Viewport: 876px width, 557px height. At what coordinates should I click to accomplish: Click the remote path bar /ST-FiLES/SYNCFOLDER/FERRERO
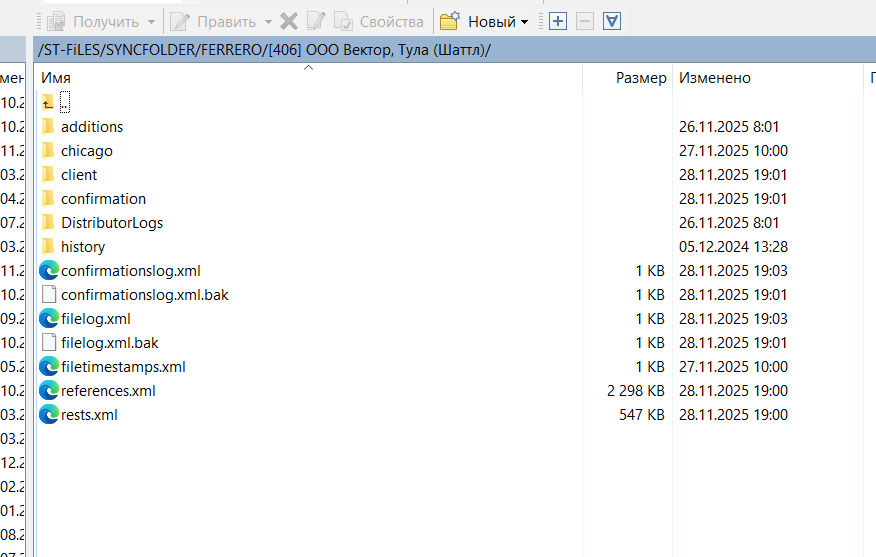click(x=454, y=50)
